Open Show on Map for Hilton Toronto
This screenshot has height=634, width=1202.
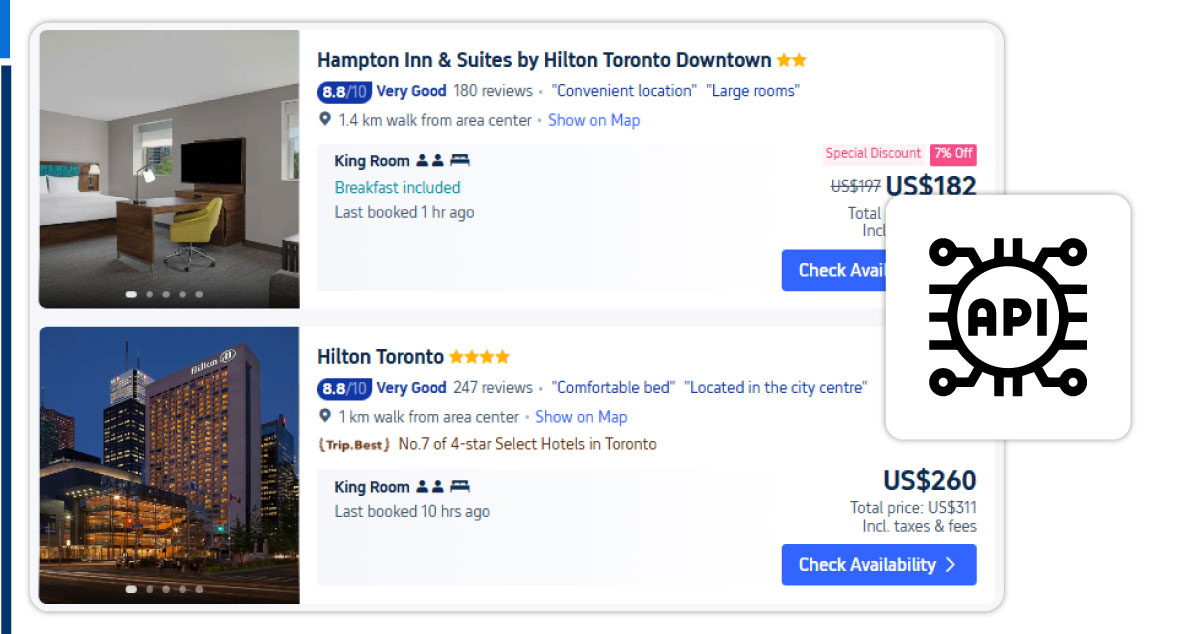click(x=581, y=417)
